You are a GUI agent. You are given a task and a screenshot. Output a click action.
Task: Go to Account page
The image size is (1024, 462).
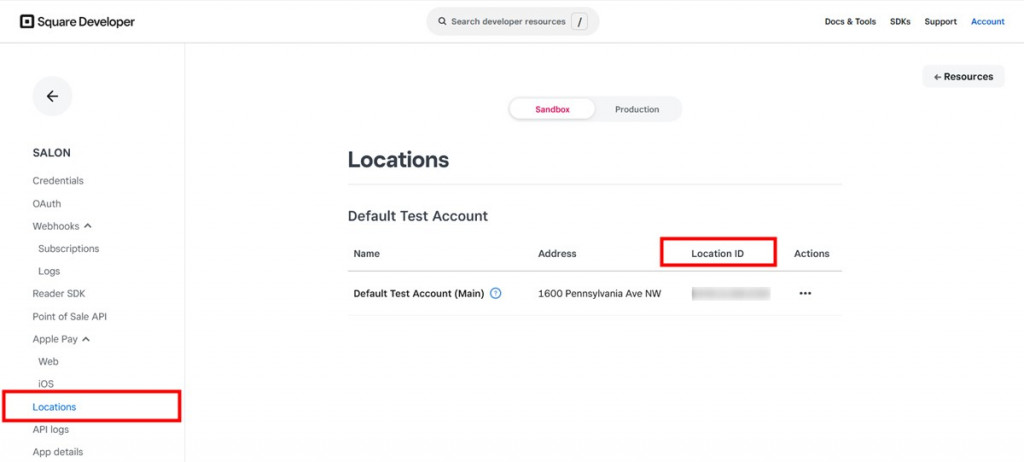988,21
